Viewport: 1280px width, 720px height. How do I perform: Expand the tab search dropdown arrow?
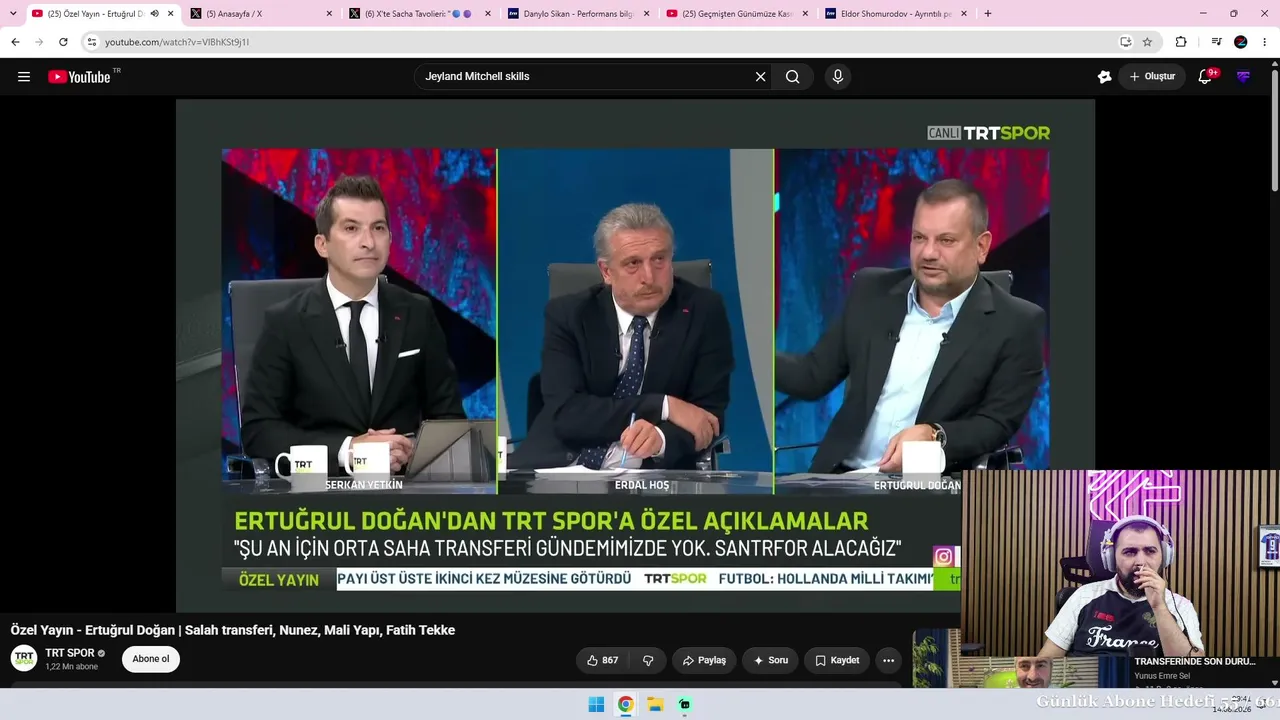click(13, 14)
